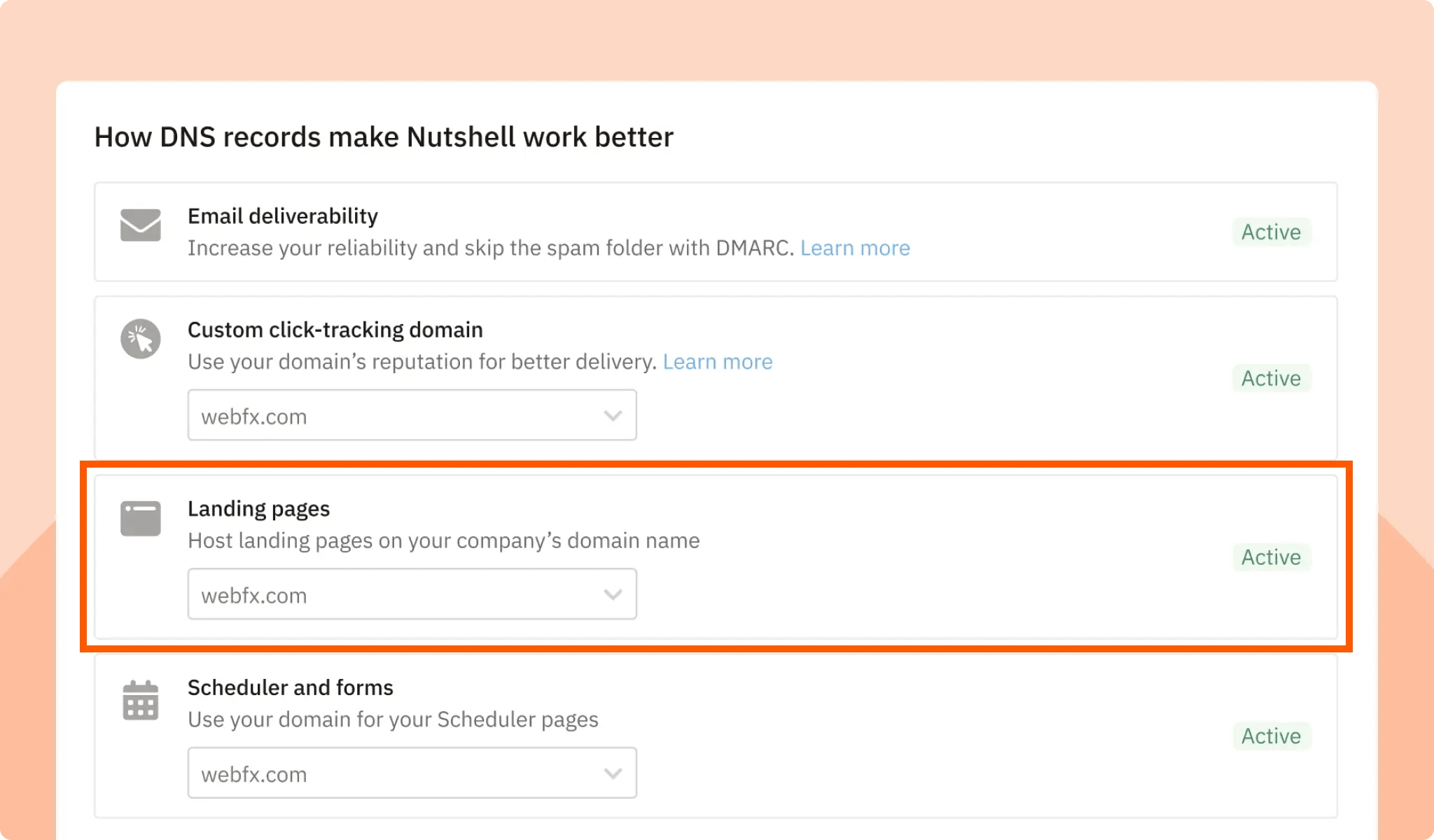Click the chevron on the Landing pages domain field
The width and height of the screenshot is (1434, 840).
tap(613, 594)
